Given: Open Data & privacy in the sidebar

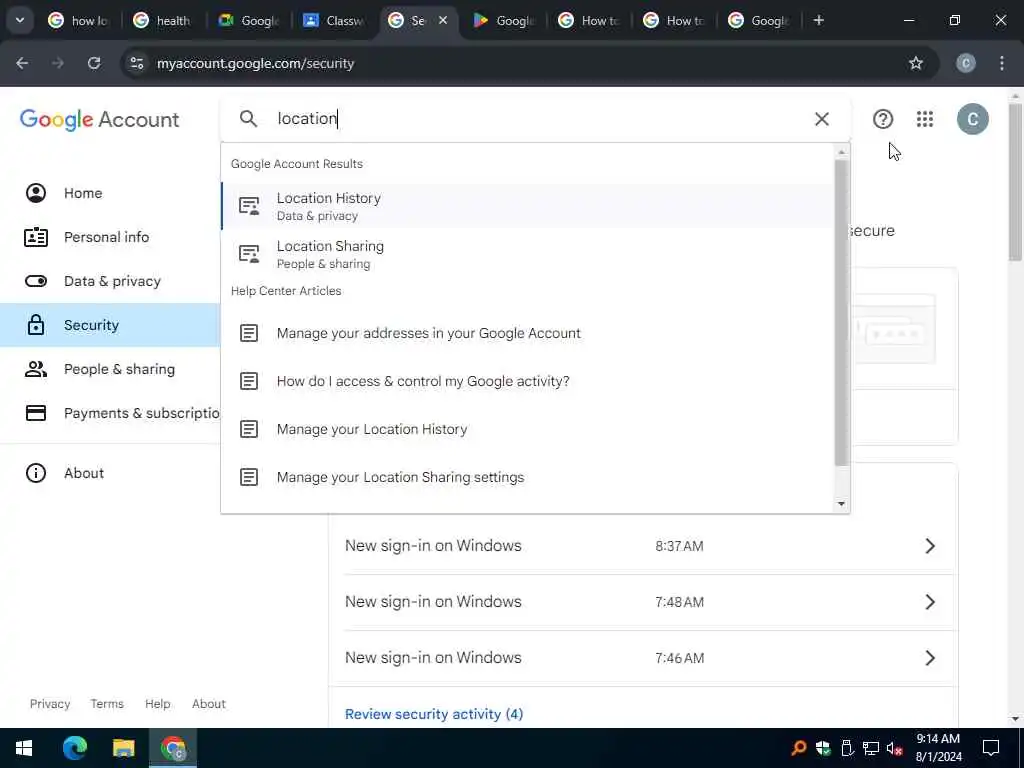Looking at the screenshot, I should [x=110, y=281].
